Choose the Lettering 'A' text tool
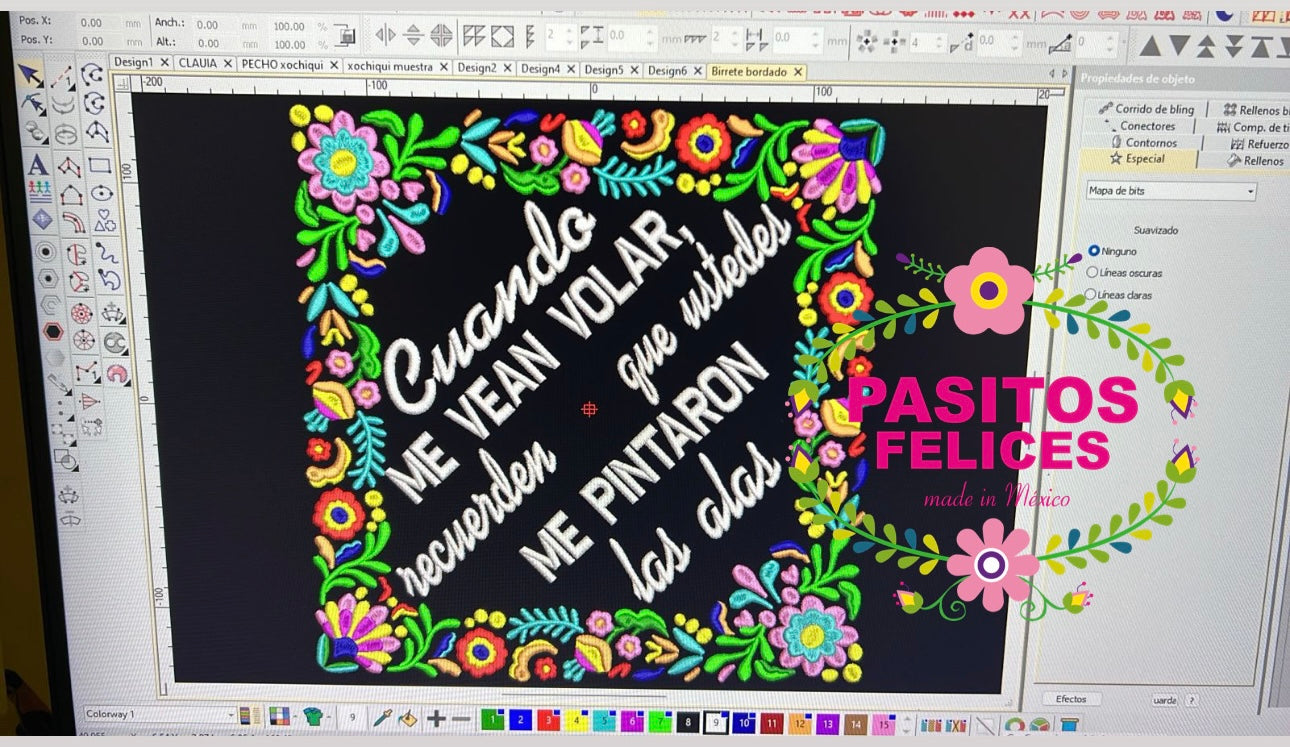 coord(37,165)
